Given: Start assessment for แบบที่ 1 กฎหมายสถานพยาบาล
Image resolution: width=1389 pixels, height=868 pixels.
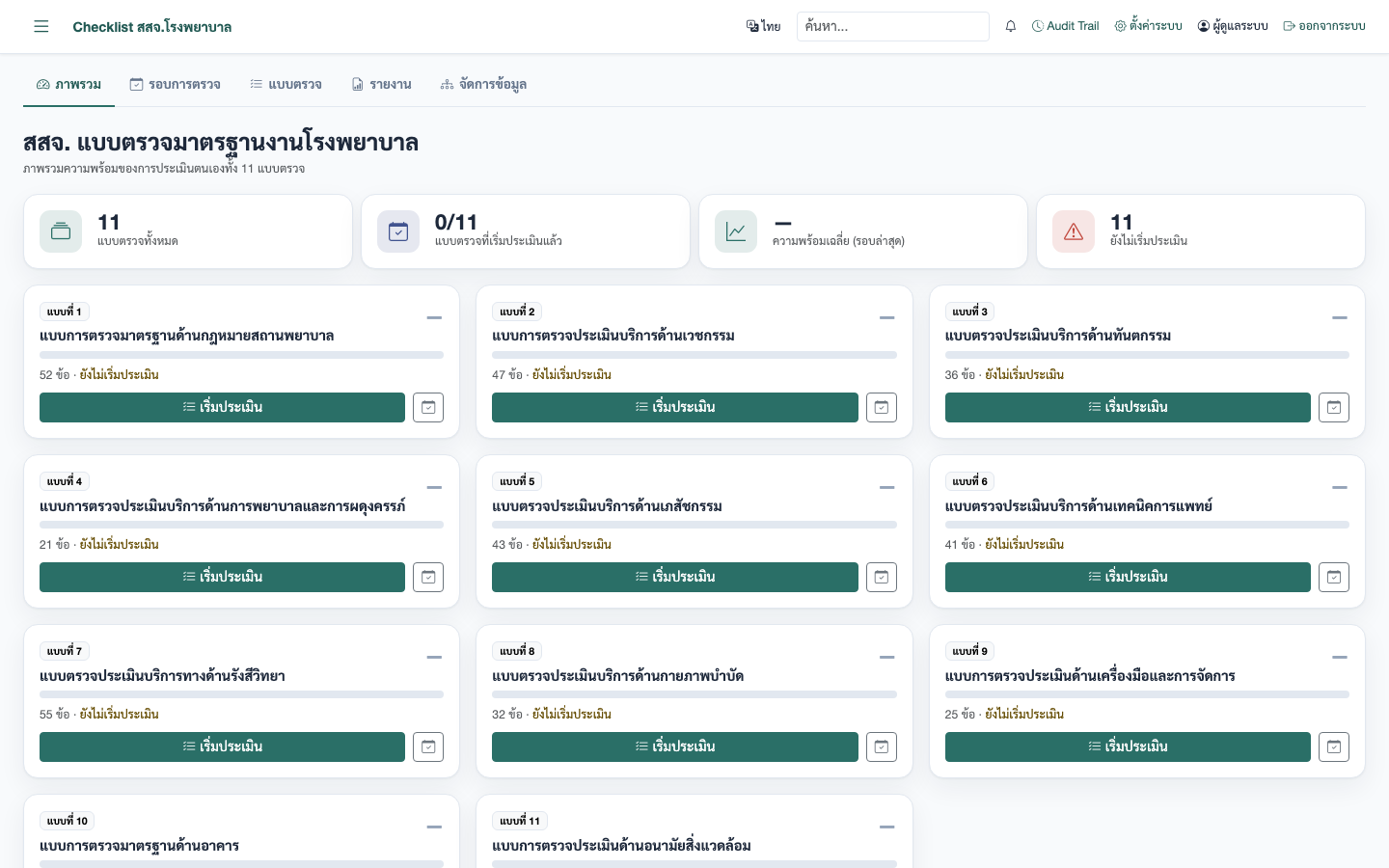Looking at the screenshot, I should tap(222, 407).
